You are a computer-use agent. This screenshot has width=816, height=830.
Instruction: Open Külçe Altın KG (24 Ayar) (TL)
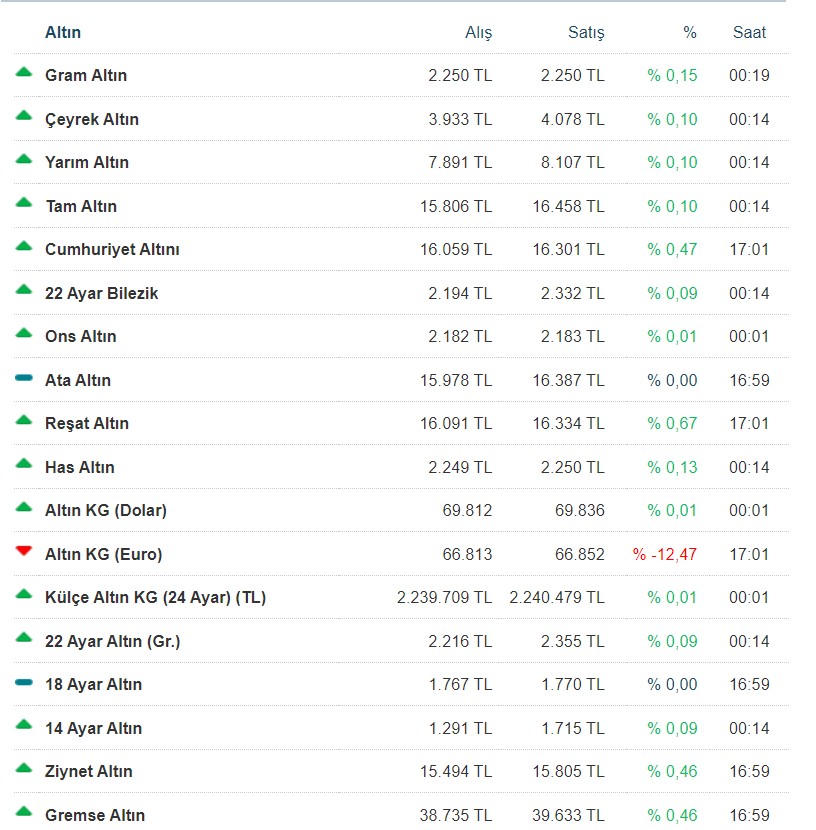pos(155,597)
